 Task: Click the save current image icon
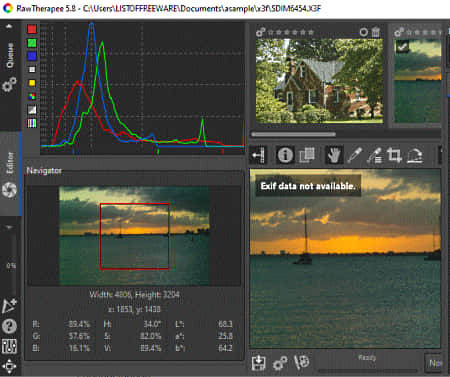coord(259,363)
